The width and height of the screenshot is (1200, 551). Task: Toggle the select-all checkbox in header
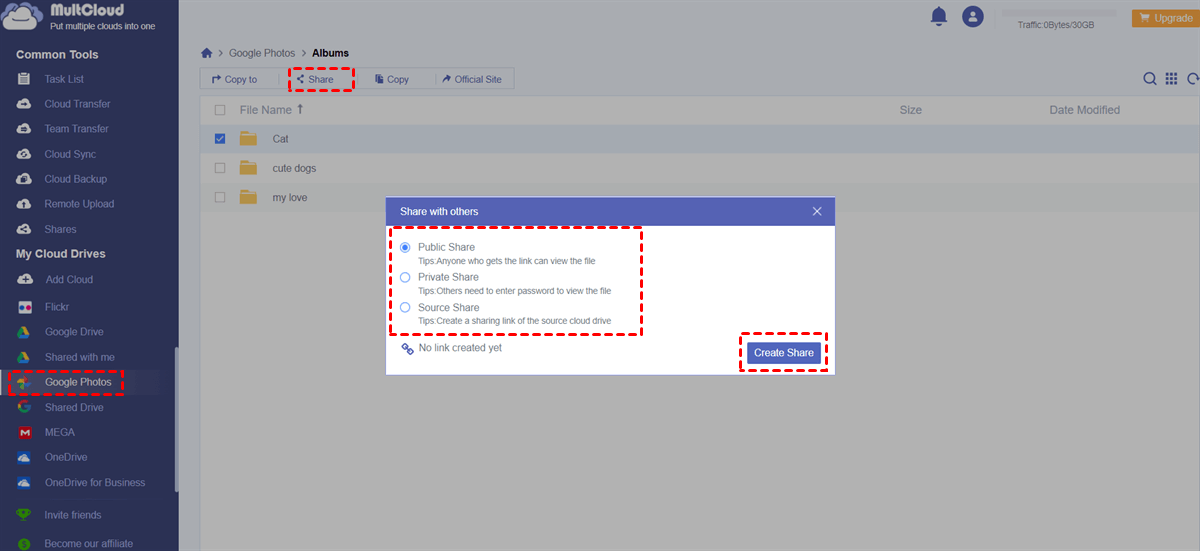pyautogui.click(x=220, y=110)
